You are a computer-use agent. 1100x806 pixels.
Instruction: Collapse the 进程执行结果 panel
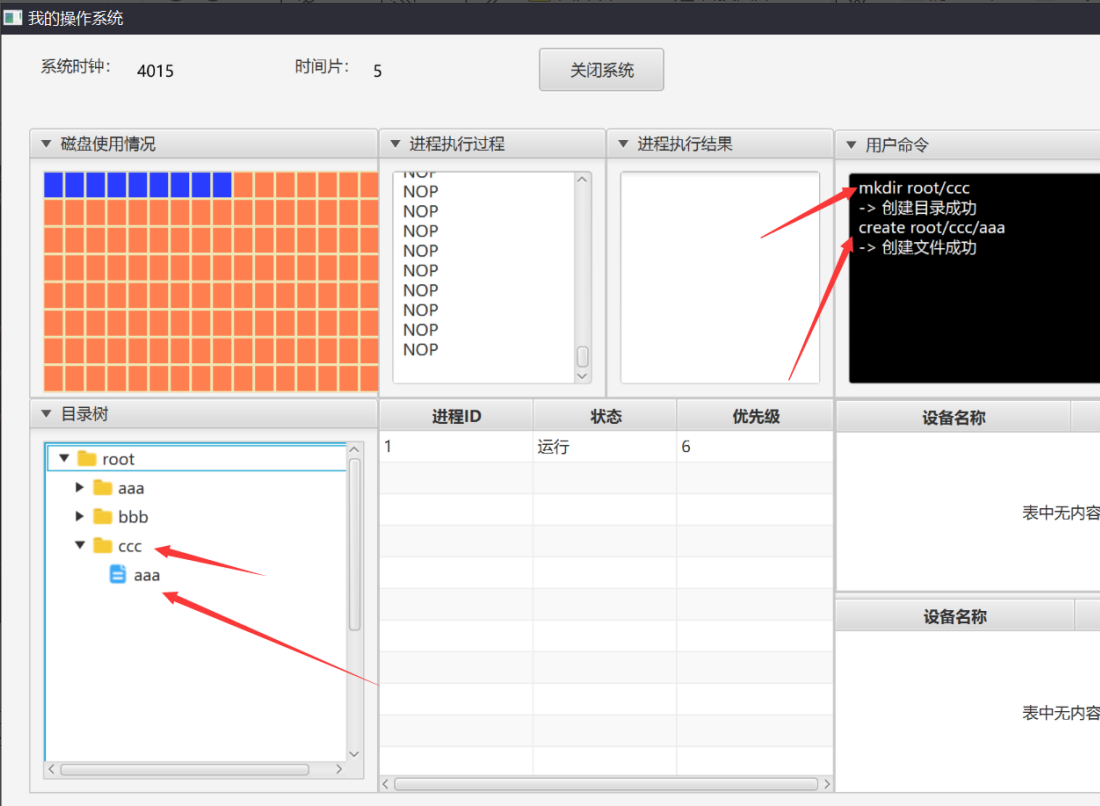[x=623, y=144]
